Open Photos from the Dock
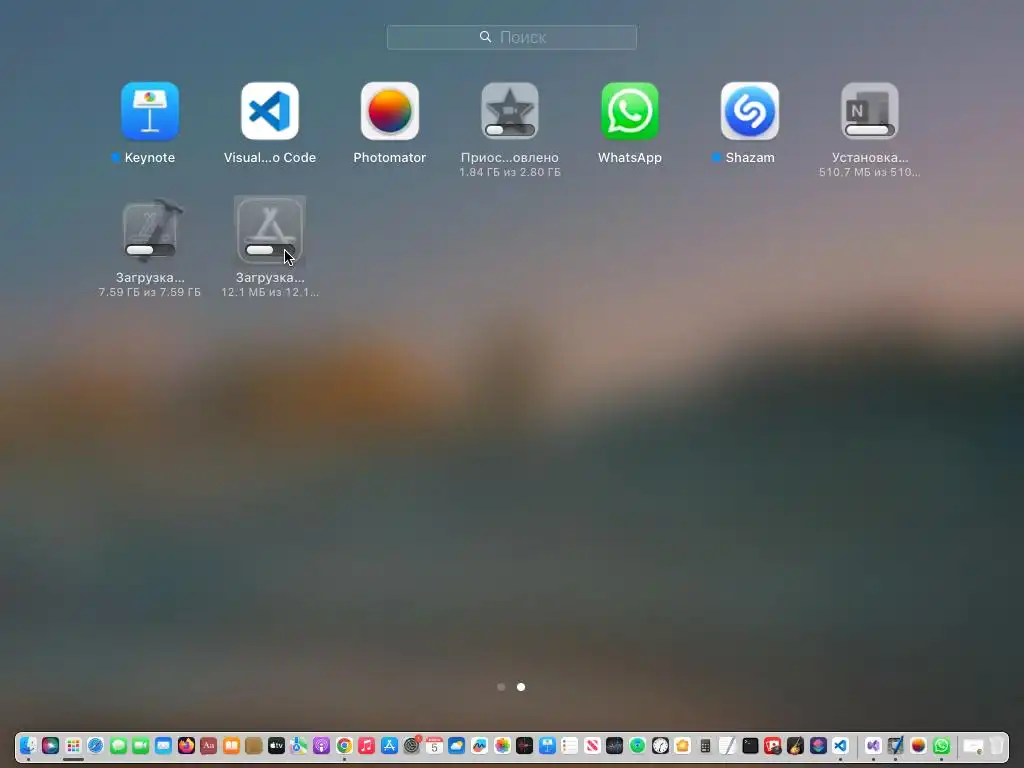 coord(502,746)
